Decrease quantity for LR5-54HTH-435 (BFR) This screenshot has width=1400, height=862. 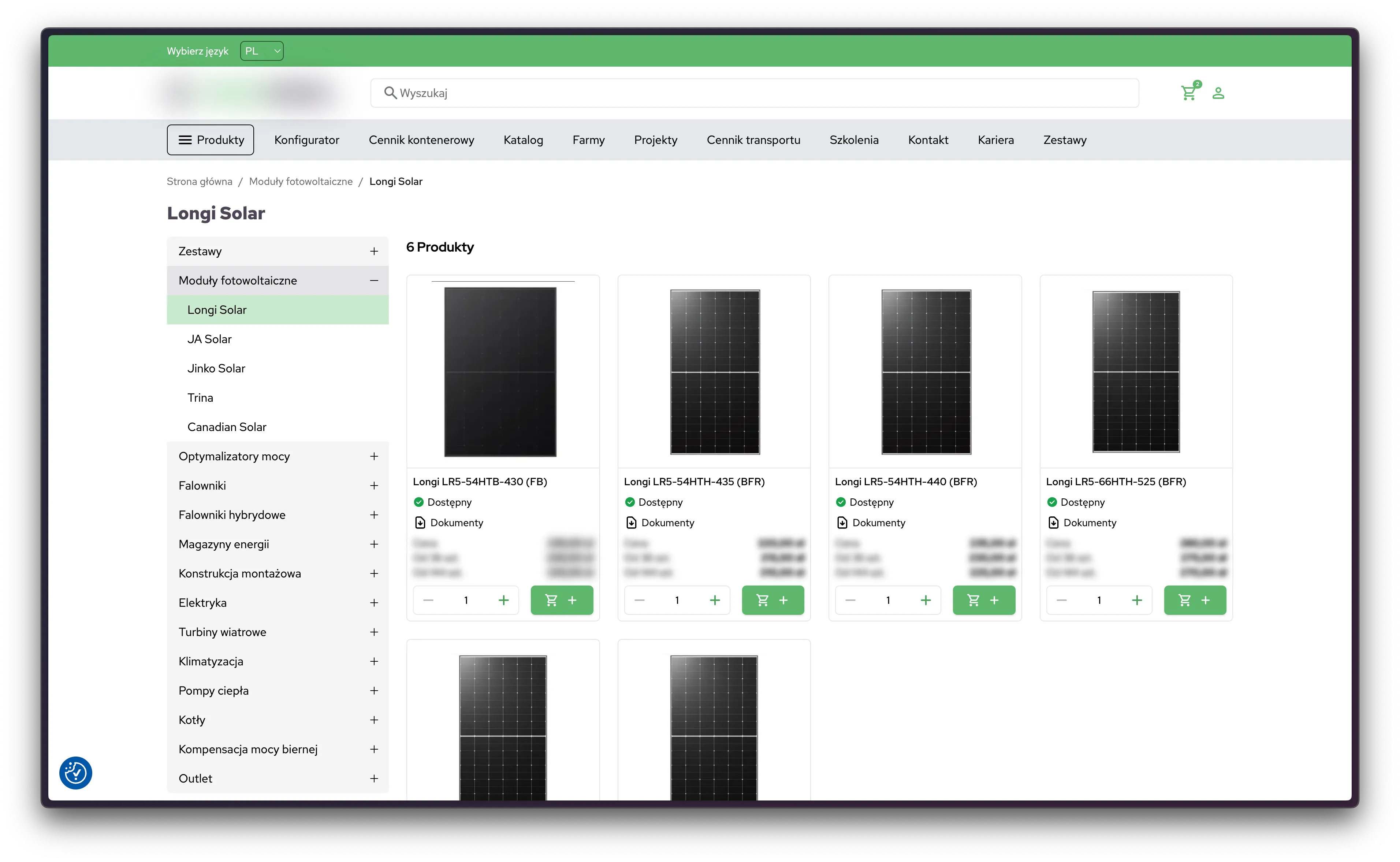(639, 600)
